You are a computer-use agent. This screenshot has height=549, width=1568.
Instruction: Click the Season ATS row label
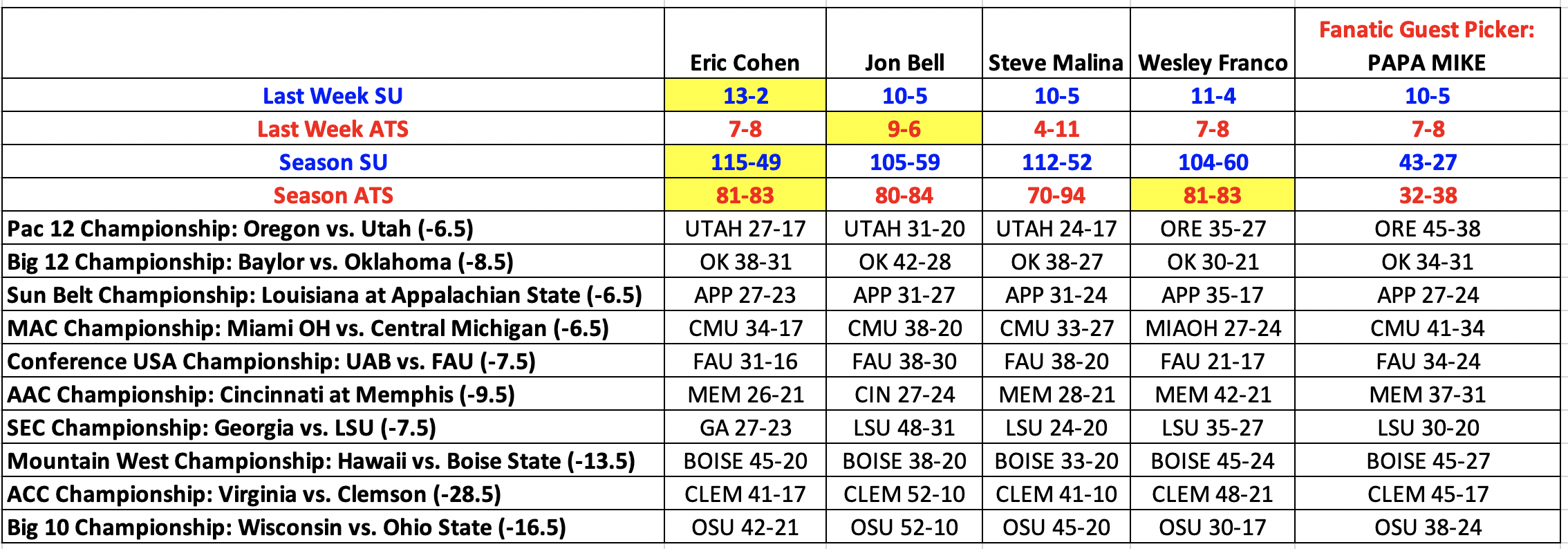point(333,195)
